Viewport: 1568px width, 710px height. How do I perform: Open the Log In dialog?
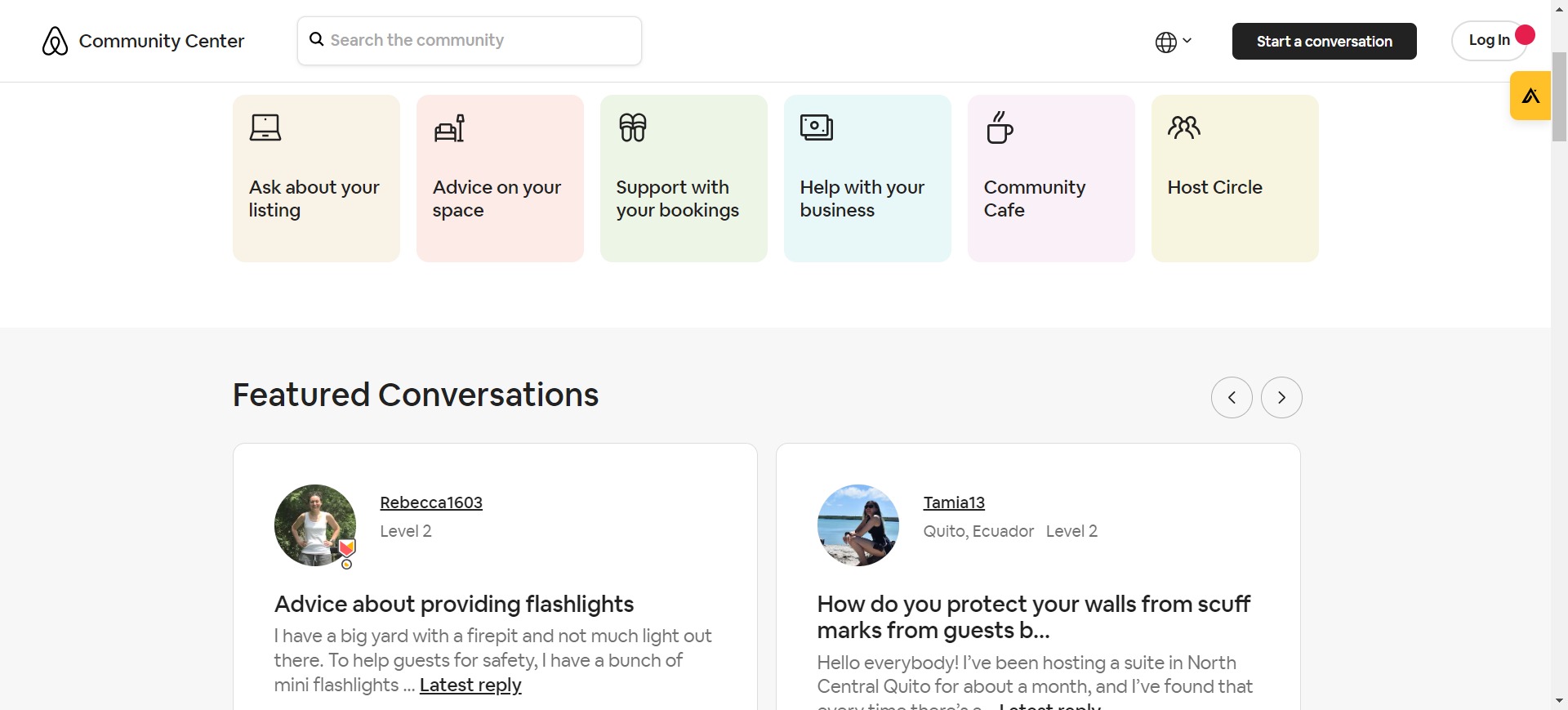(x=1490, y=39)
